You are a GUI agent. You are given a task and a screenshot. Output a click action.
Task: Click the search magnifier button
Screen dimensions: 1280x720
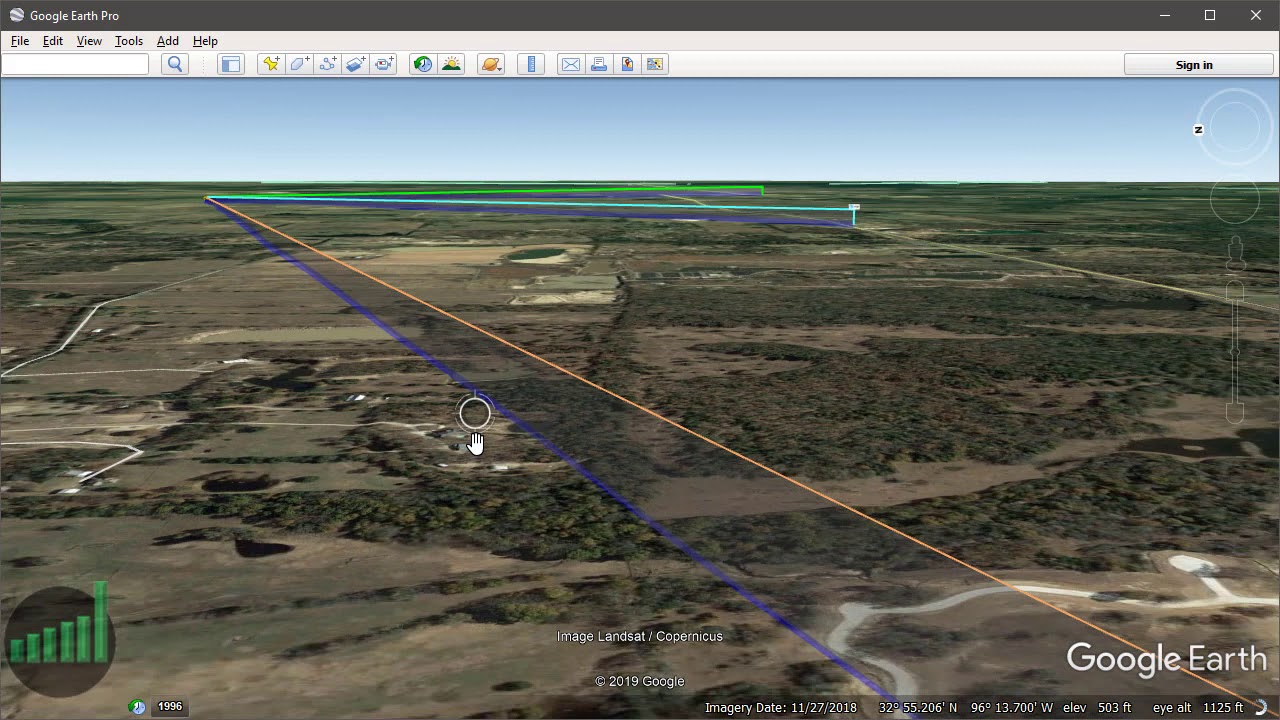point(175,64)
